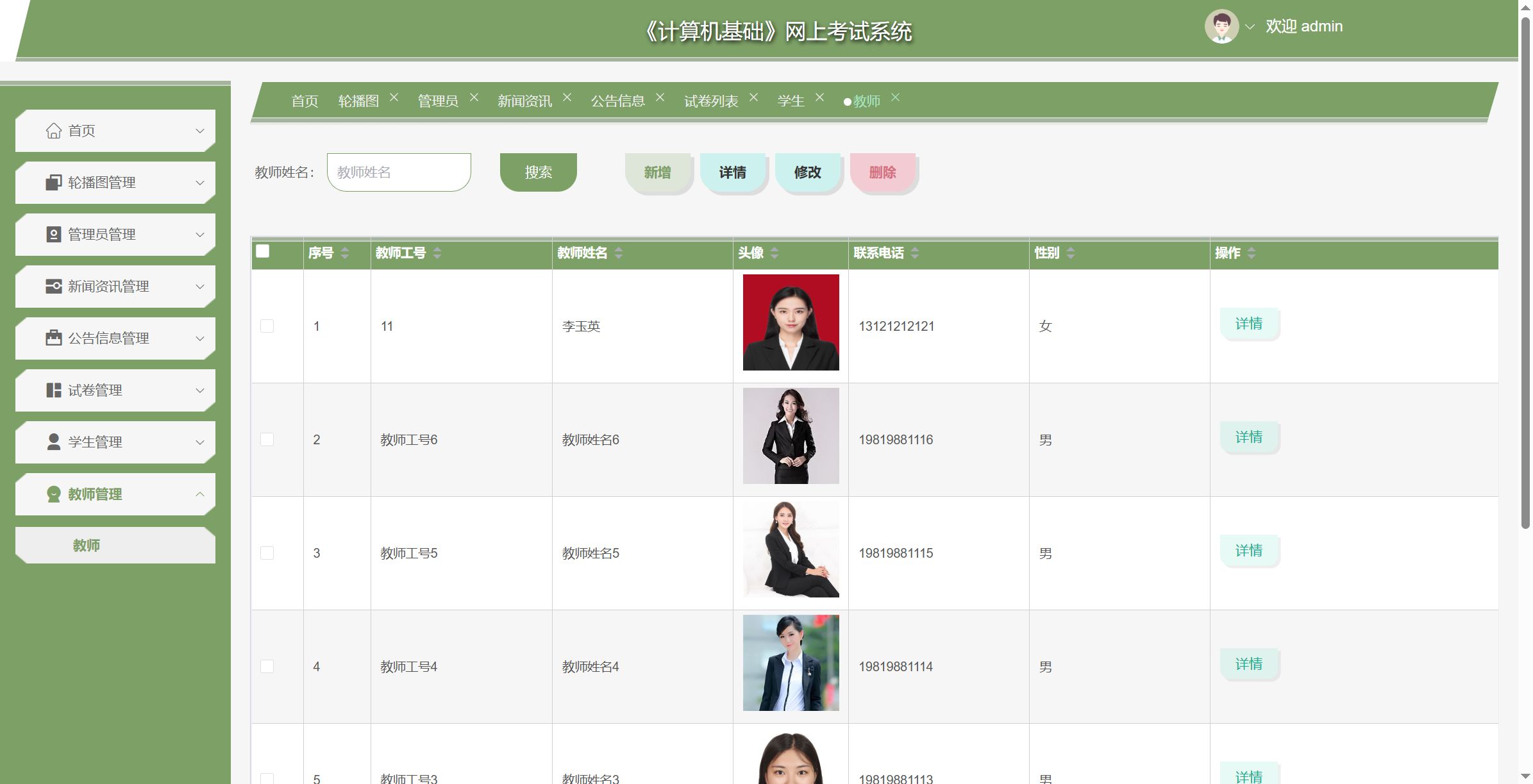Image resolution: width=1533 pixels, height=784 pixels.
Task: Click the 修改 button
Action: tap(807, 172)
